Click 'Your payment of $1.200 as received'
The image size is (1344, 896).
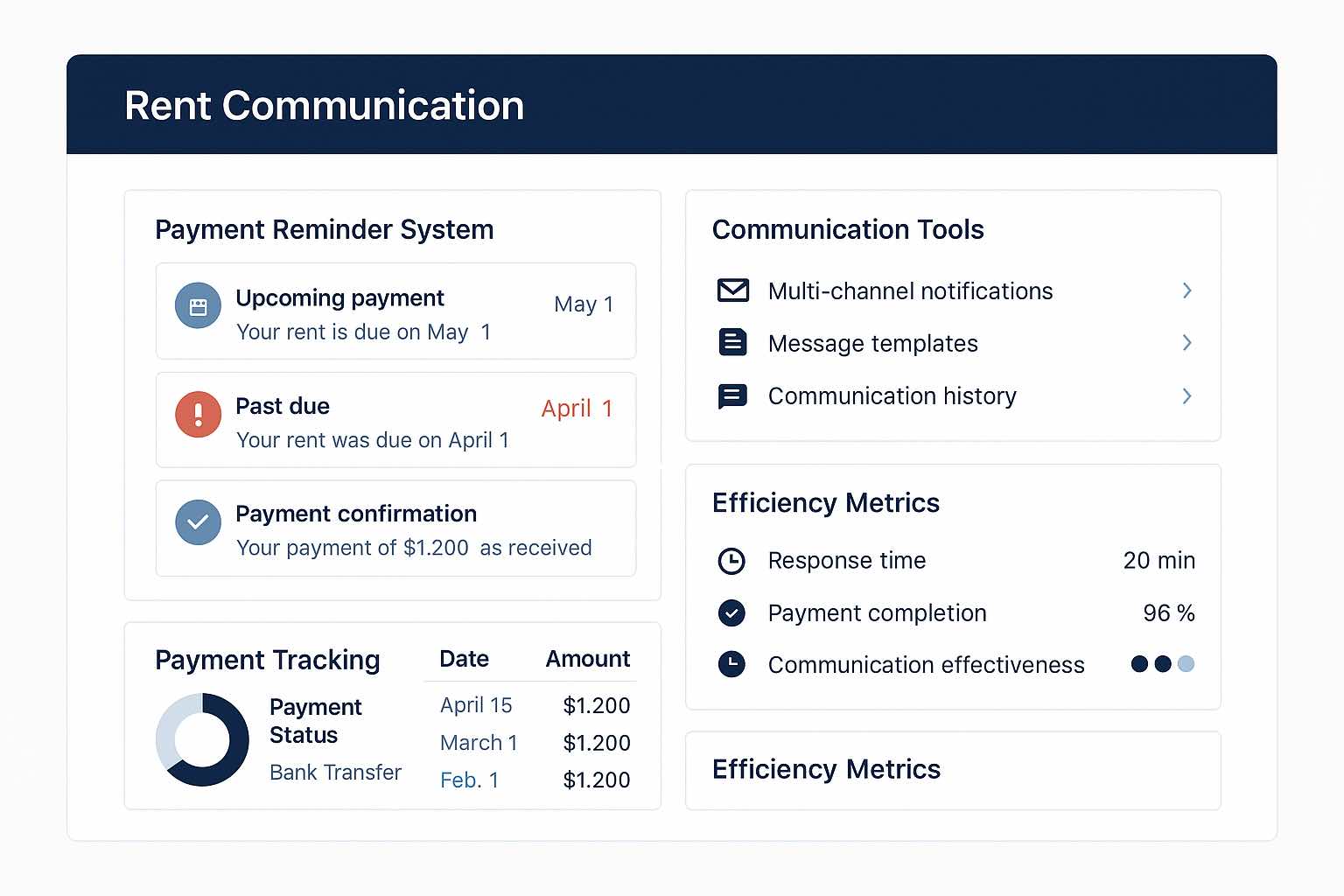pos(414,548)
